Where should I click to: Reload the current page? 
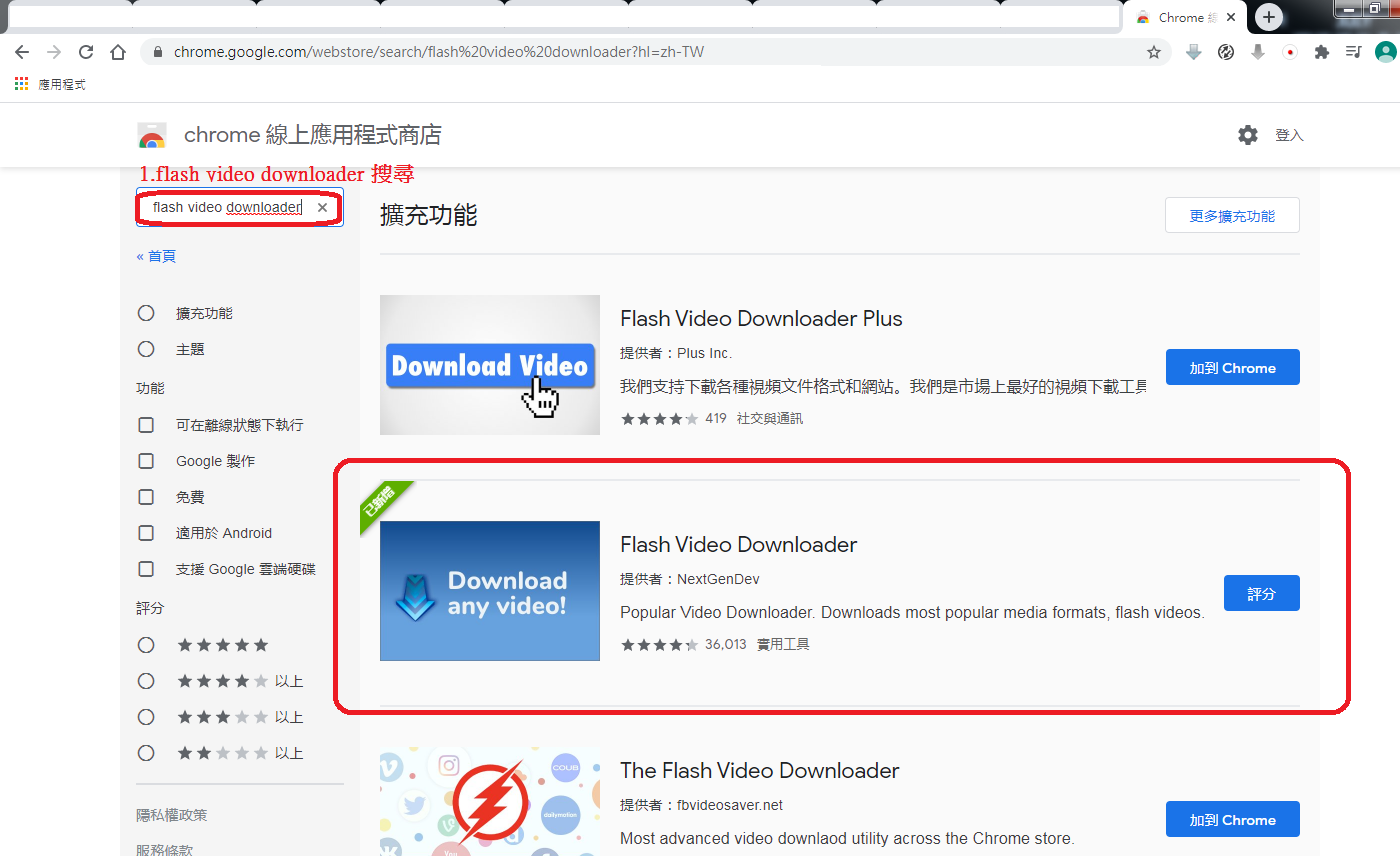[x=86, y=52]
